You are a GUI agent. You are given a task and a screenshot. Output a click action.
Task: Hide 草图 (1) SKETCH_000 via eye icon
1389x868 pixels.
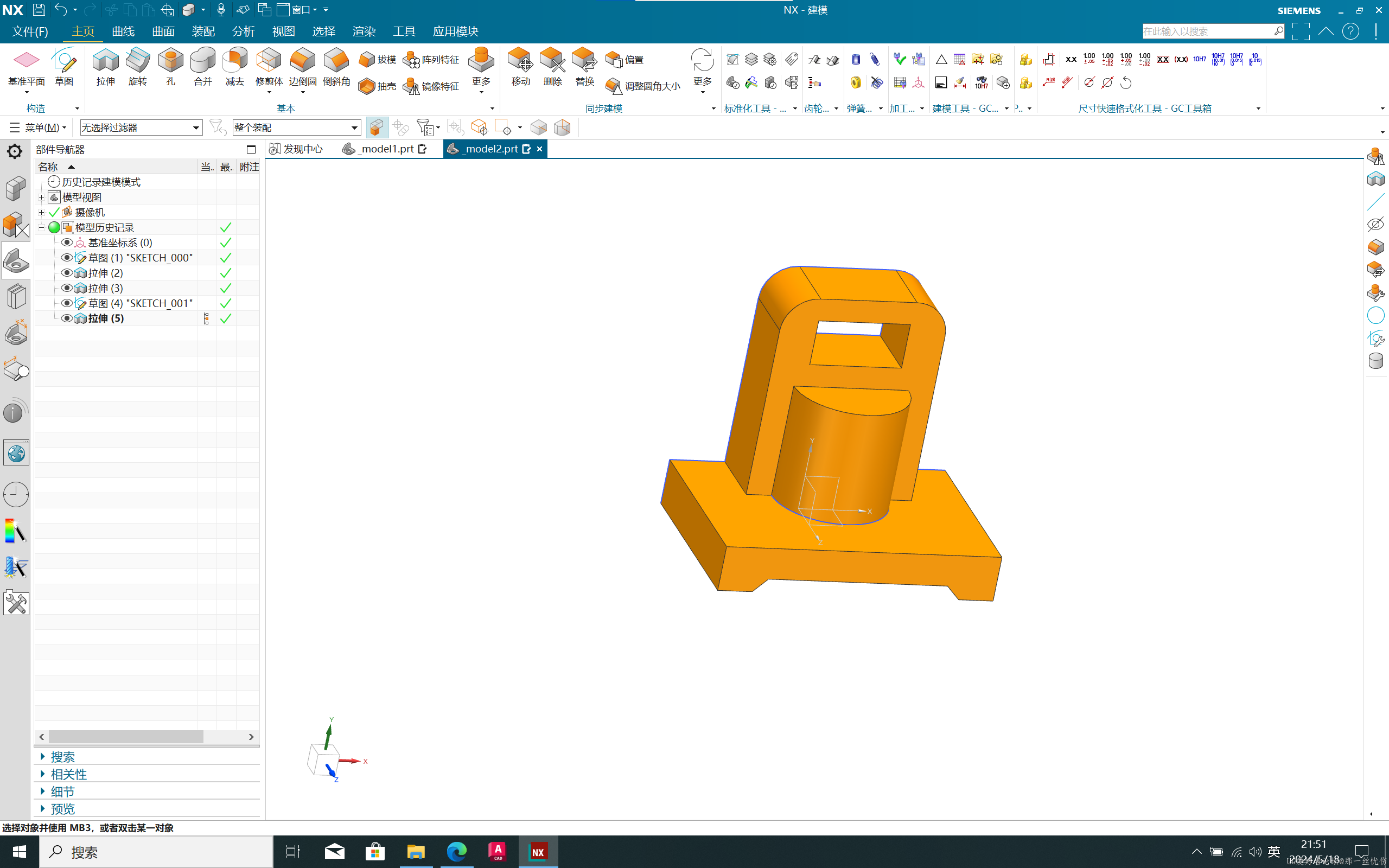pos(67,258)
